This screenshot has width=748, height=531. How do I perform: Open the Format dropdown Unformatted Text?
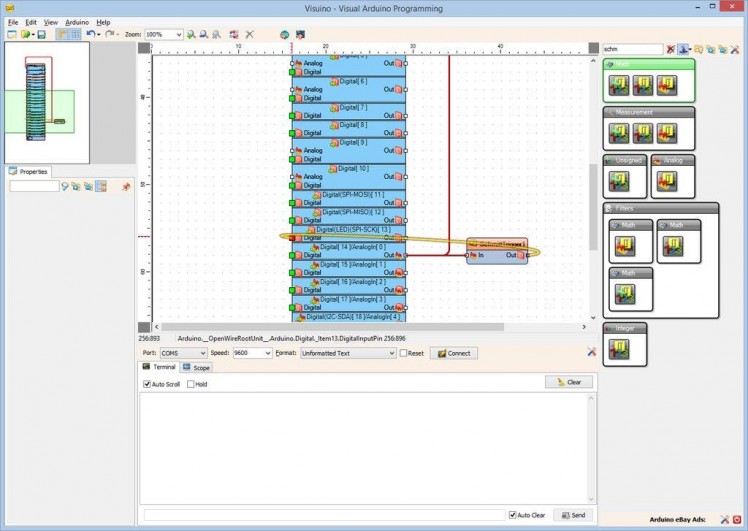(348, 353)
